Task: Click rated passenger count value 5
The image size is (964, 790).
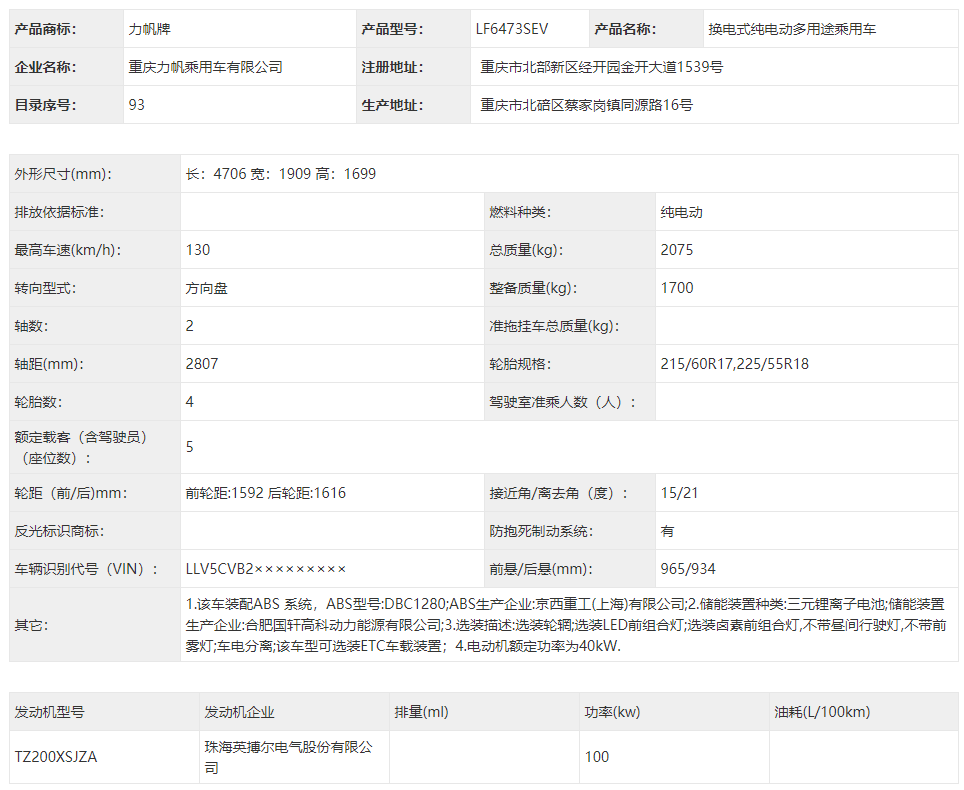Action: click(189, 447)
